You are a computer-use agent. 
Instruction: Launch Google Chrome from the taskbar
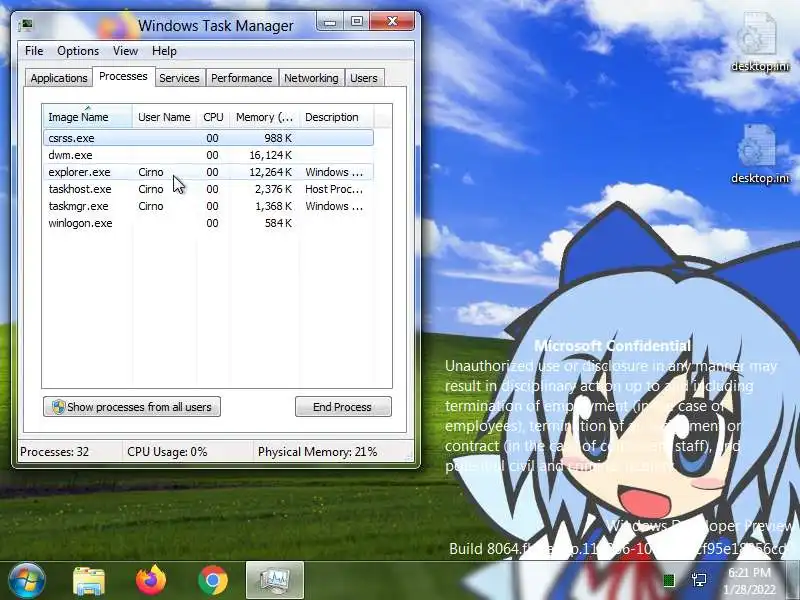213,580
